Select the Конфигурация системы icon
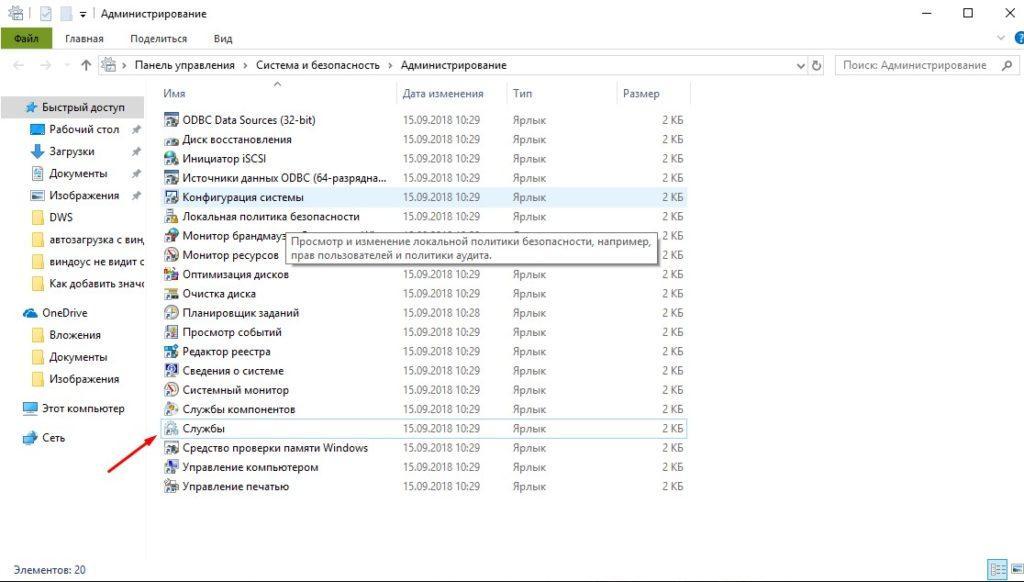Screen dimensions: 1024x582 point(171,197)
